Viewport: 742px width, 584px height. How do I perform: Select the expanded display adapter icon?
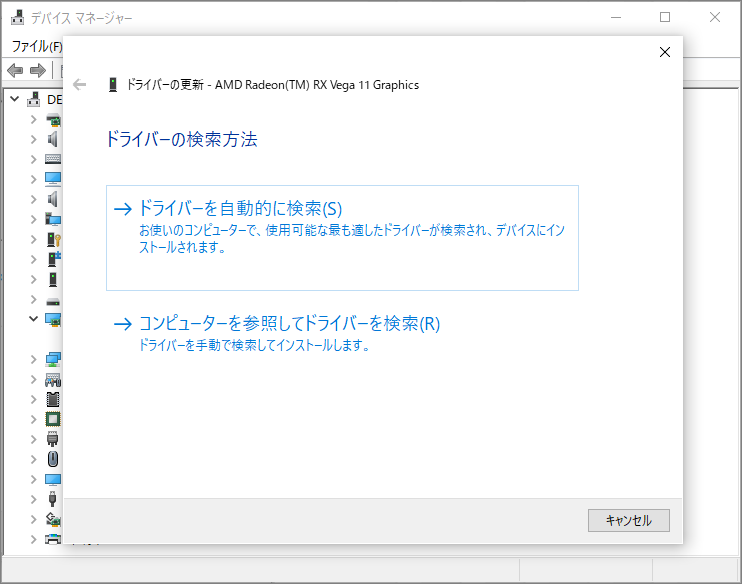point(53,319)
